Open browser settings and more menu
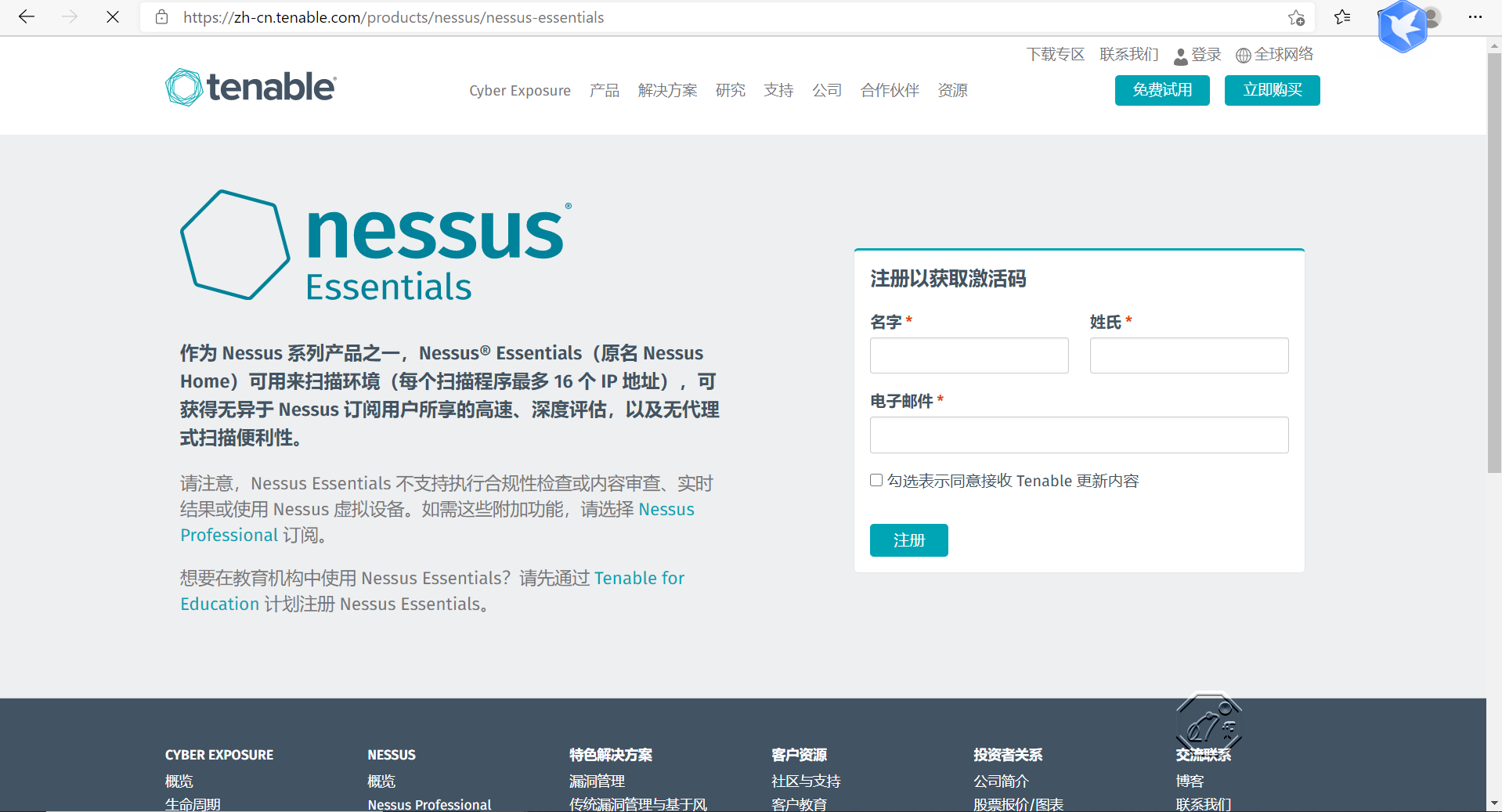1502x812 pixels. (x=1475, y=17)
